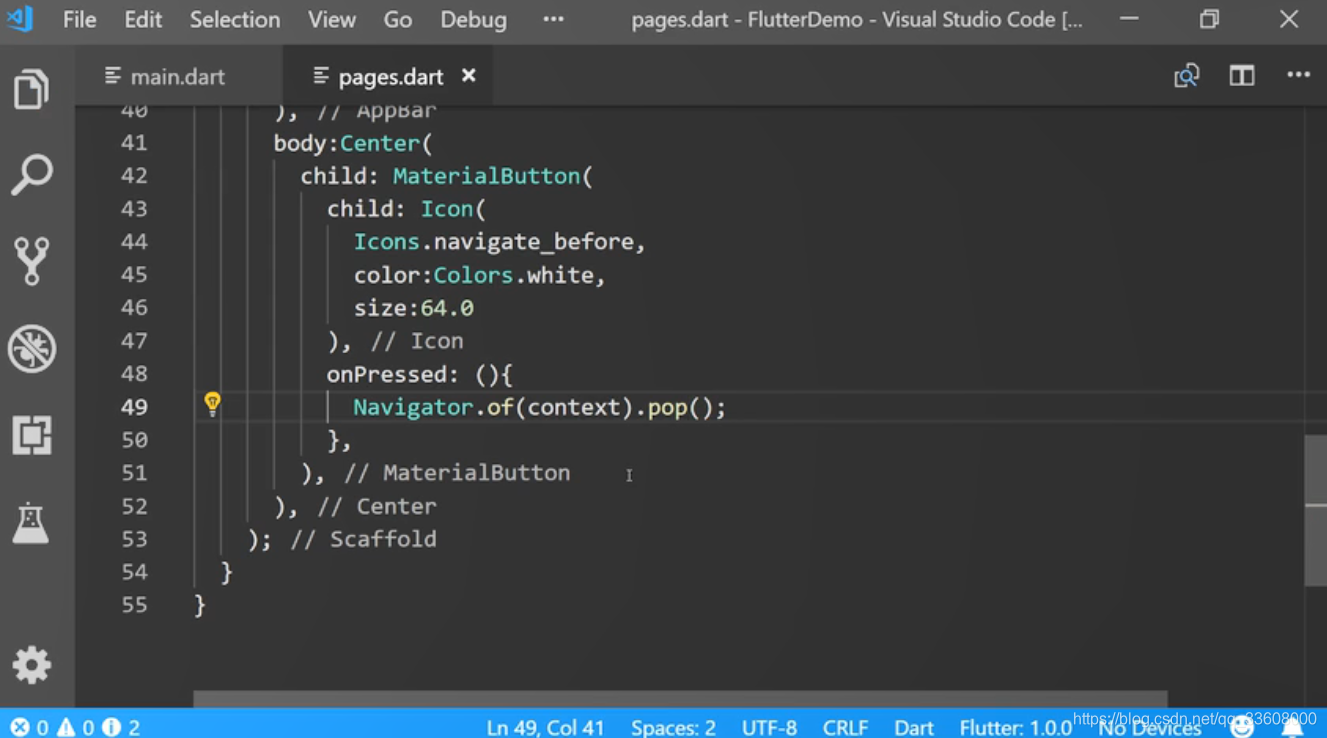This screenshot has width=1327, height=738.
Task: Open the Edit menu
Action: point(143,20)
